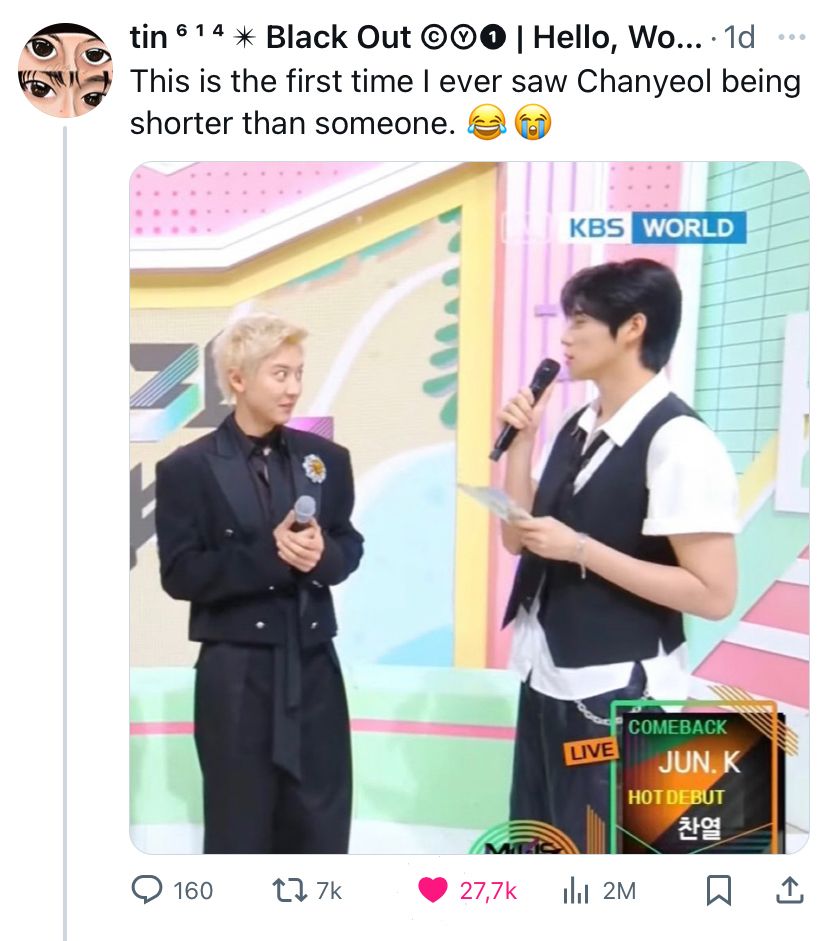This screenshot has width=828, height=941.
Task: Open the embedded tweet image
Action: 469,507
